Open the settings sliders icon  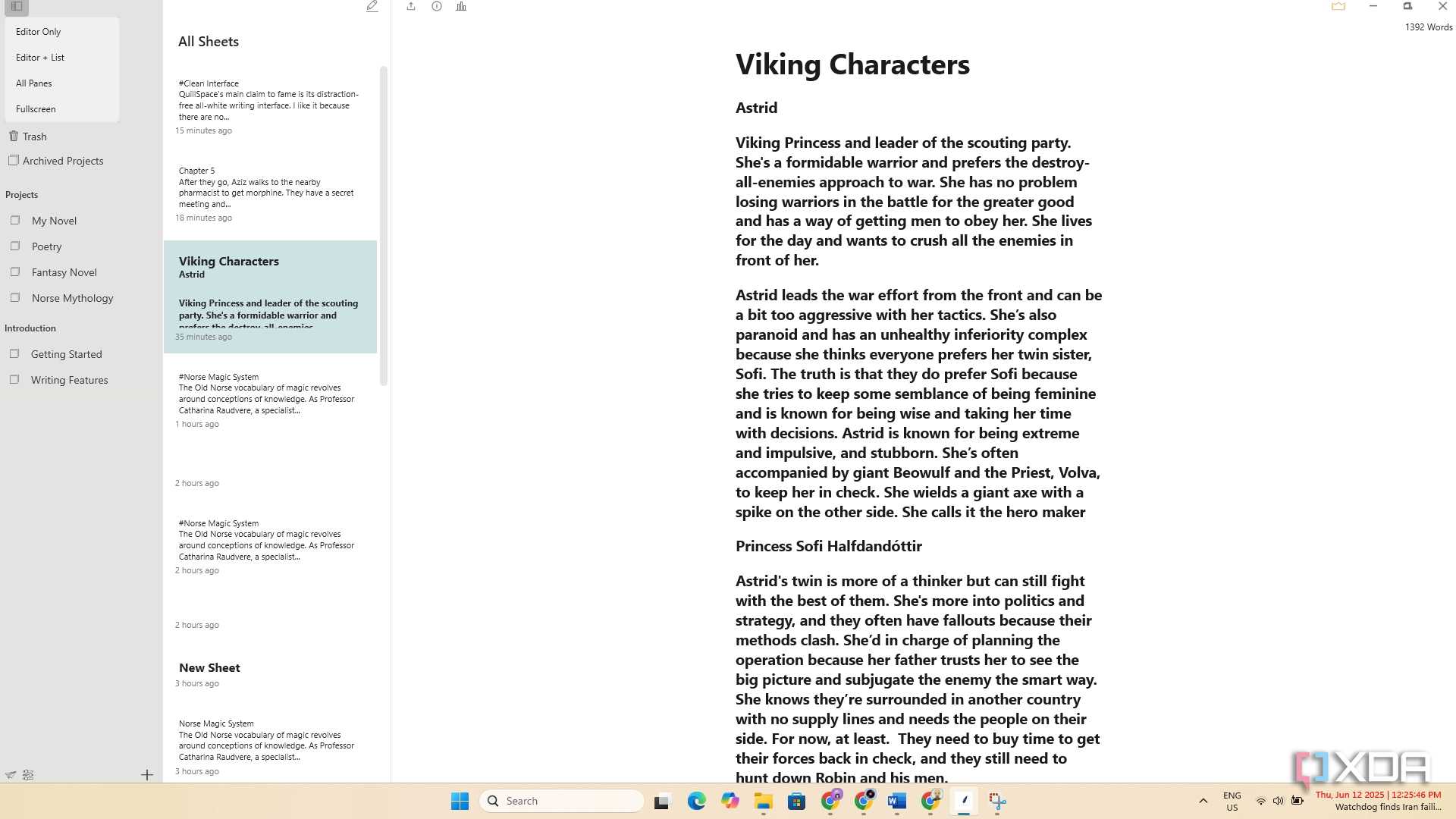[x=28, y=775]
